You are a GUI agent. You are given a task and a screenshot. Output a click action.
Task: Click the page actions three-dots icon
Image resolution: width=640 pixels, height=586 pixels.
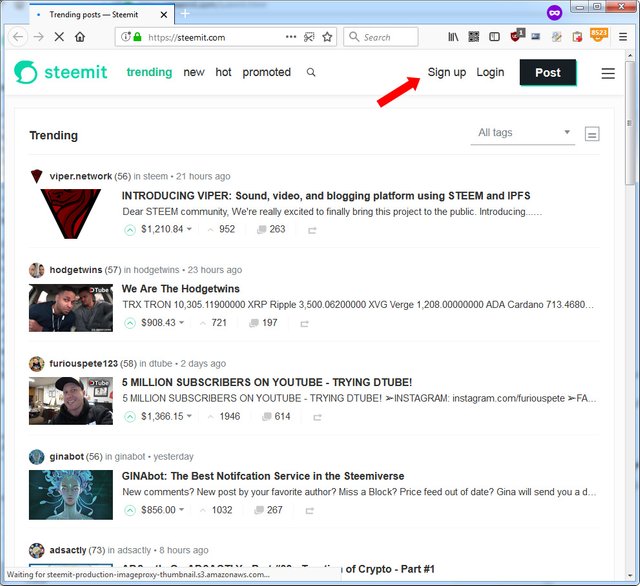[x=291, y=37]
